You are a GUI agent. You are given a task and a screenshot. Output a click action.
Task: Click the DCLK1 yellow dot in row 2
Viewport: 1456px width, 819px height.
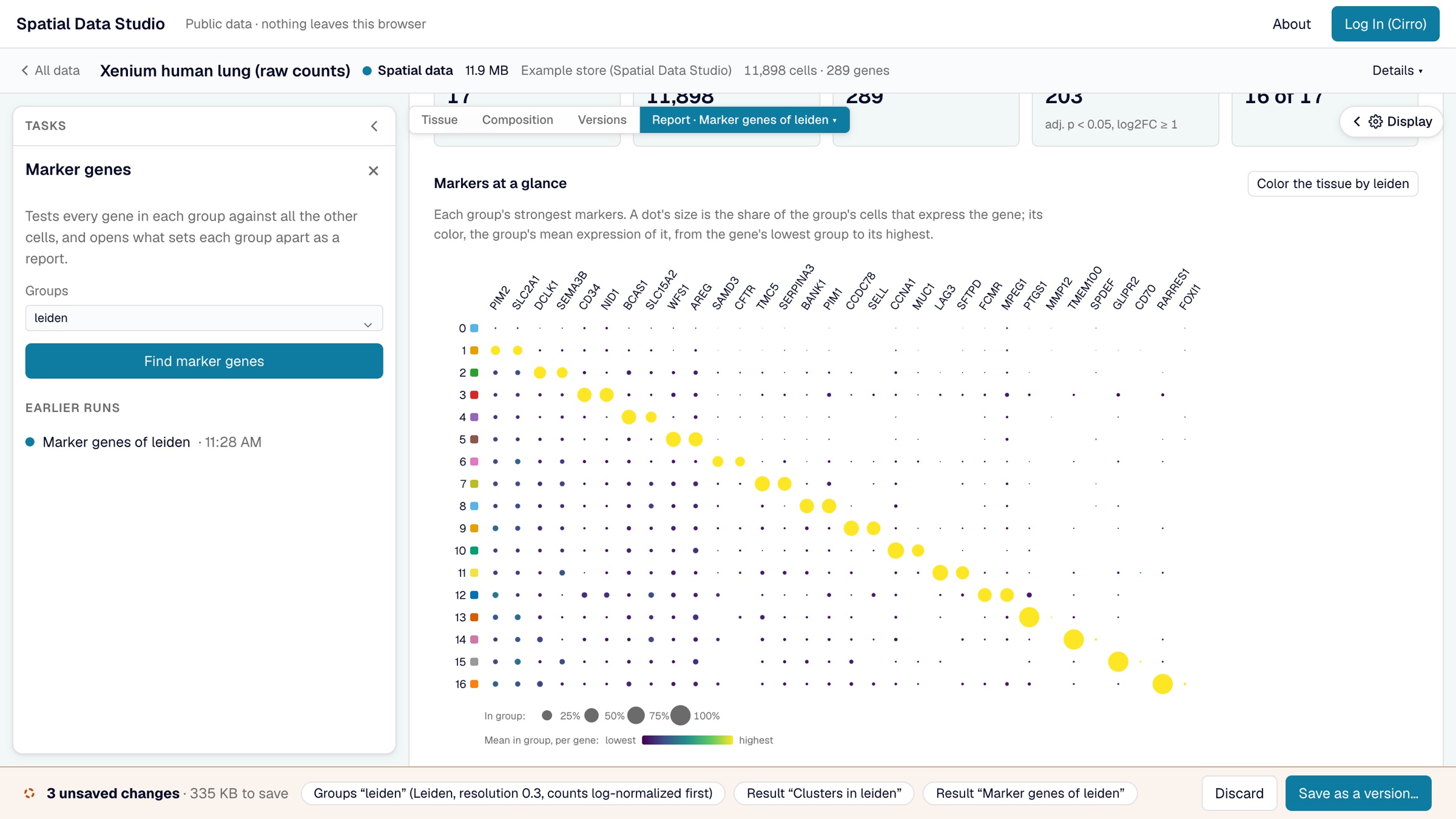539,372
